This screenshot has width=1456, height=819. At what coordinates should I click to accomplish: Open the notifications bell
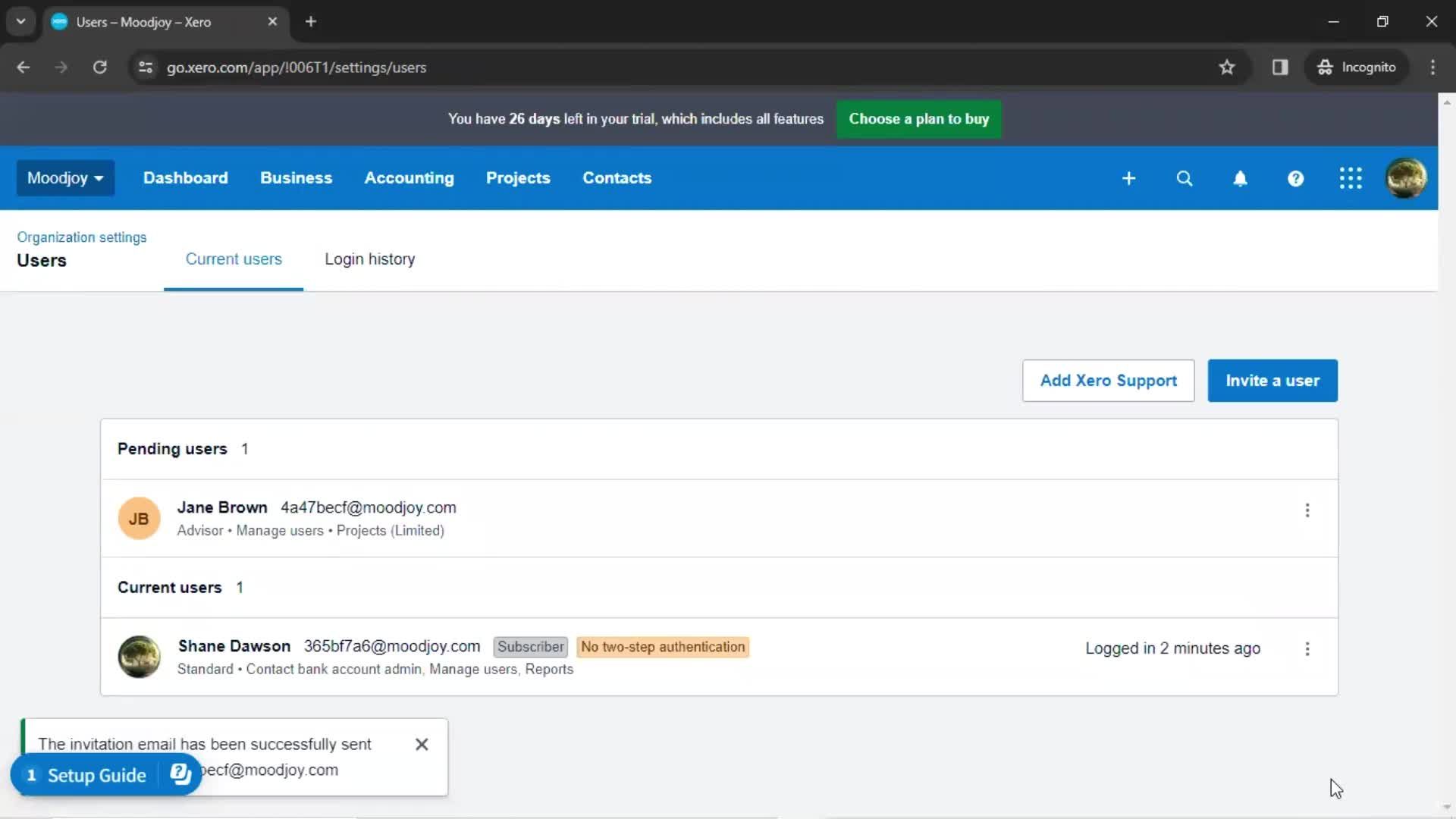(x=1240, y=178)
